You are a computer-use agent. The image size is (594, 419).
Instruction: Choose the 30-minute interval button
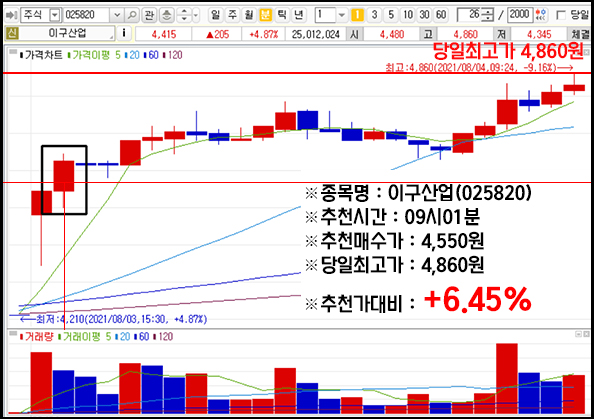[424, 15]
